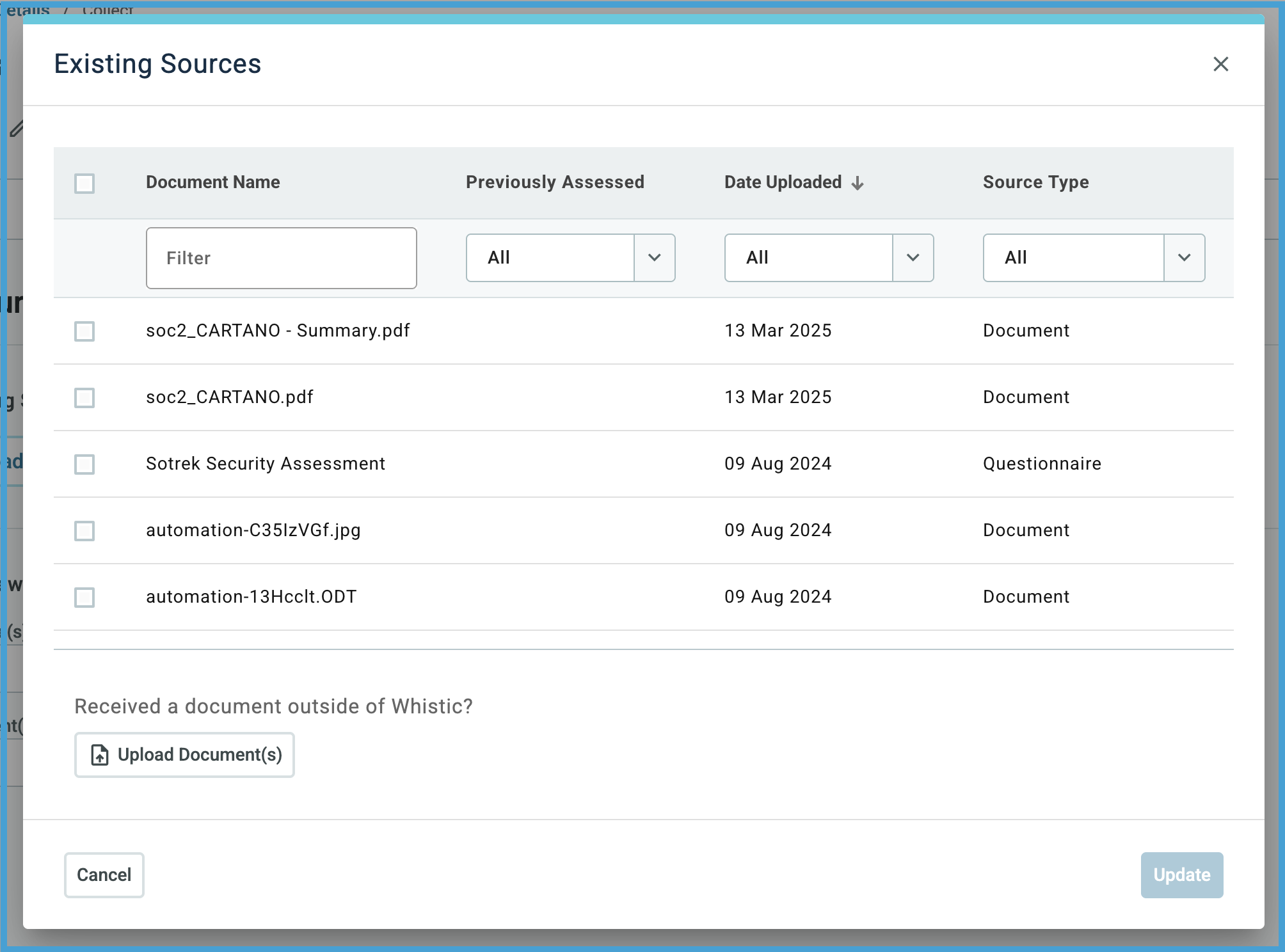
Task: Select the Sotrek Security Assessment checkbox
Action: click(84, 464)
